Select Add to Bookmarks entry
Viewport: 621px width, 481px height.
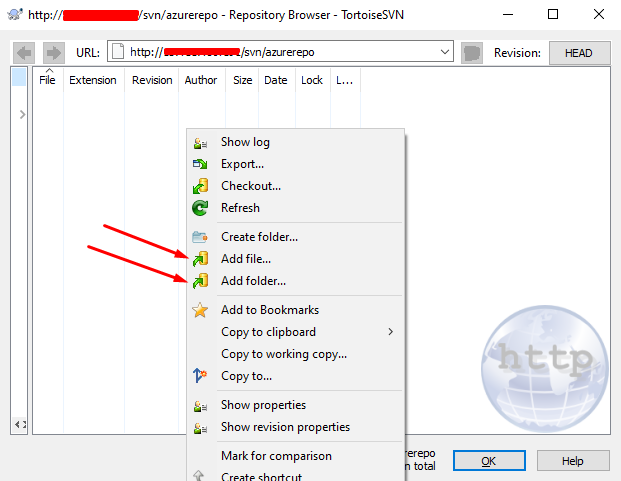click(x=295, y=310)
